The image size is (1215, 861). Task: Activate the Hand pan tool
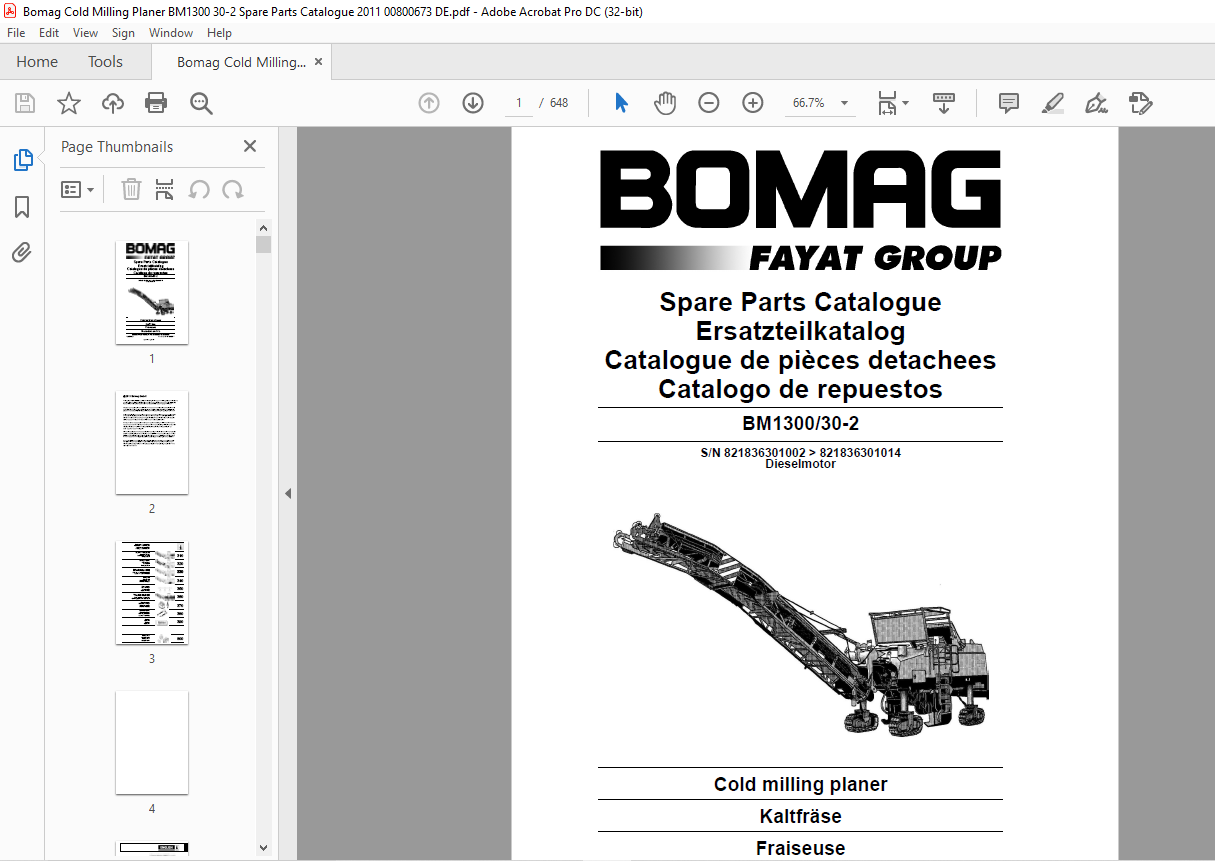click(x=665, y=103)
